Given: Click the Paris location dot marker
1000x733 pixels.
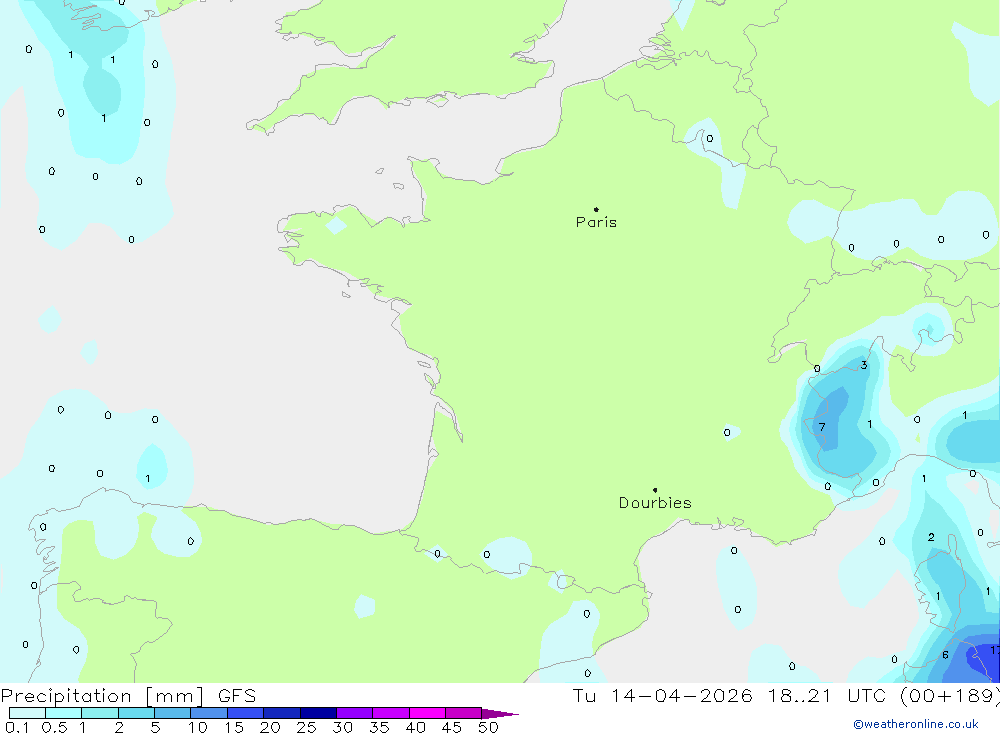Looking at the screenshot, I should pos(596,209).
